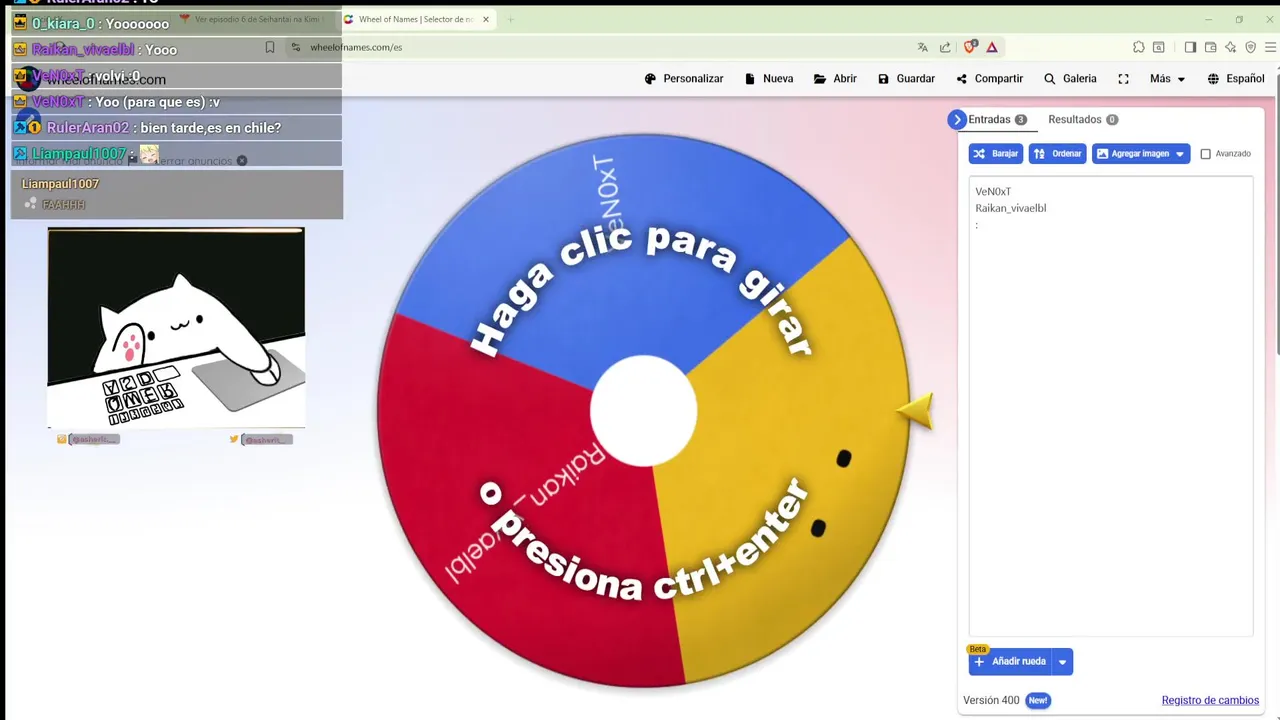Viewport: 1280px width, 720px height.
Task: Open a new browser tab
Action: coord(510,19)
